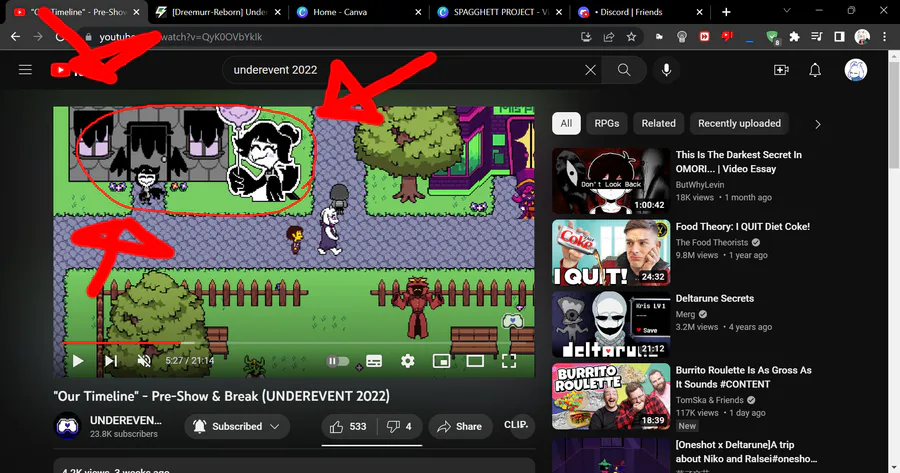
Task: Bookmark this page with the star
Action: click(631, 37)
